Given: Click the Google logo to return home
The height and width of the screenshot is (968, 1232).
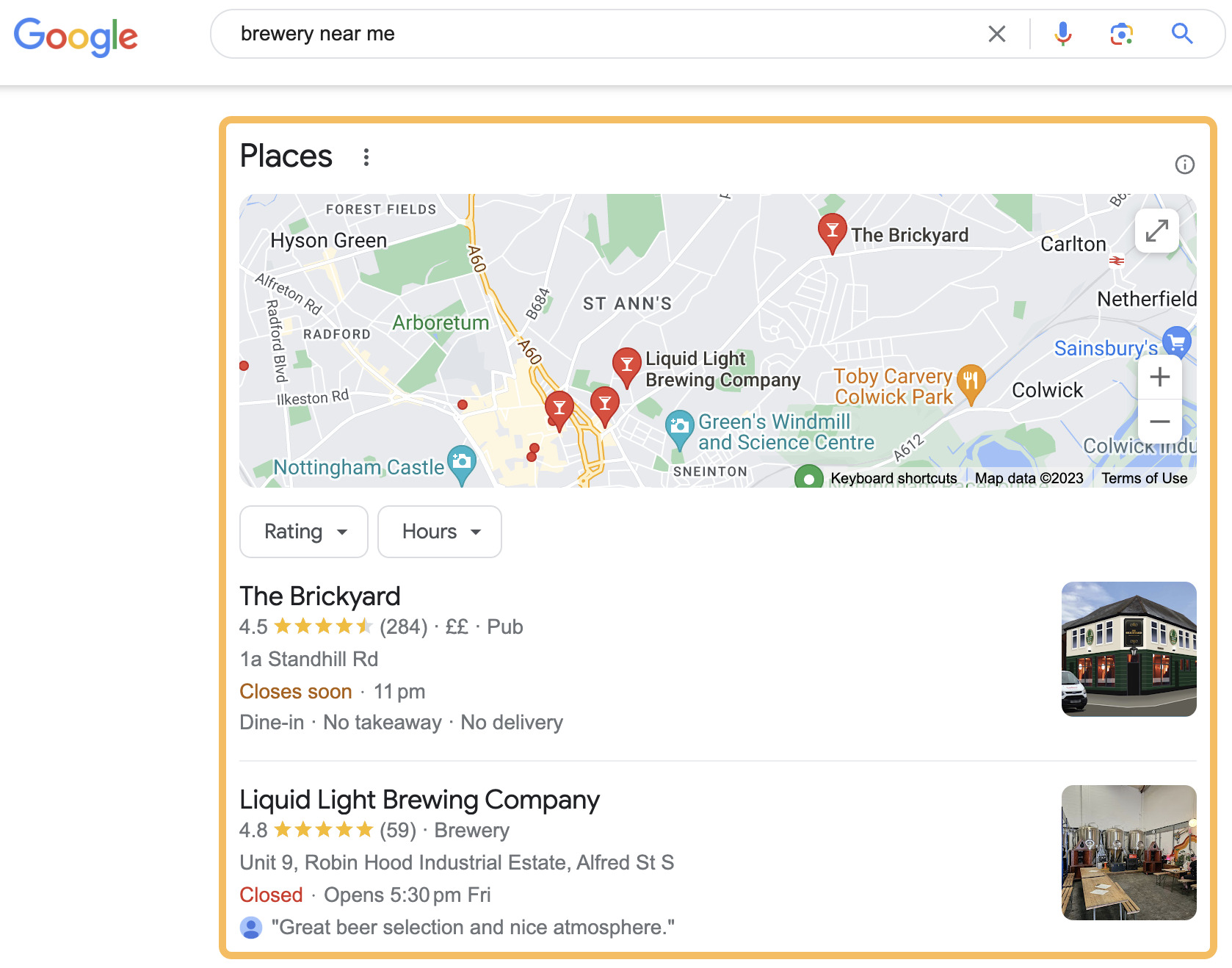Looking at the screenshot, I should [x=76, y=35].
